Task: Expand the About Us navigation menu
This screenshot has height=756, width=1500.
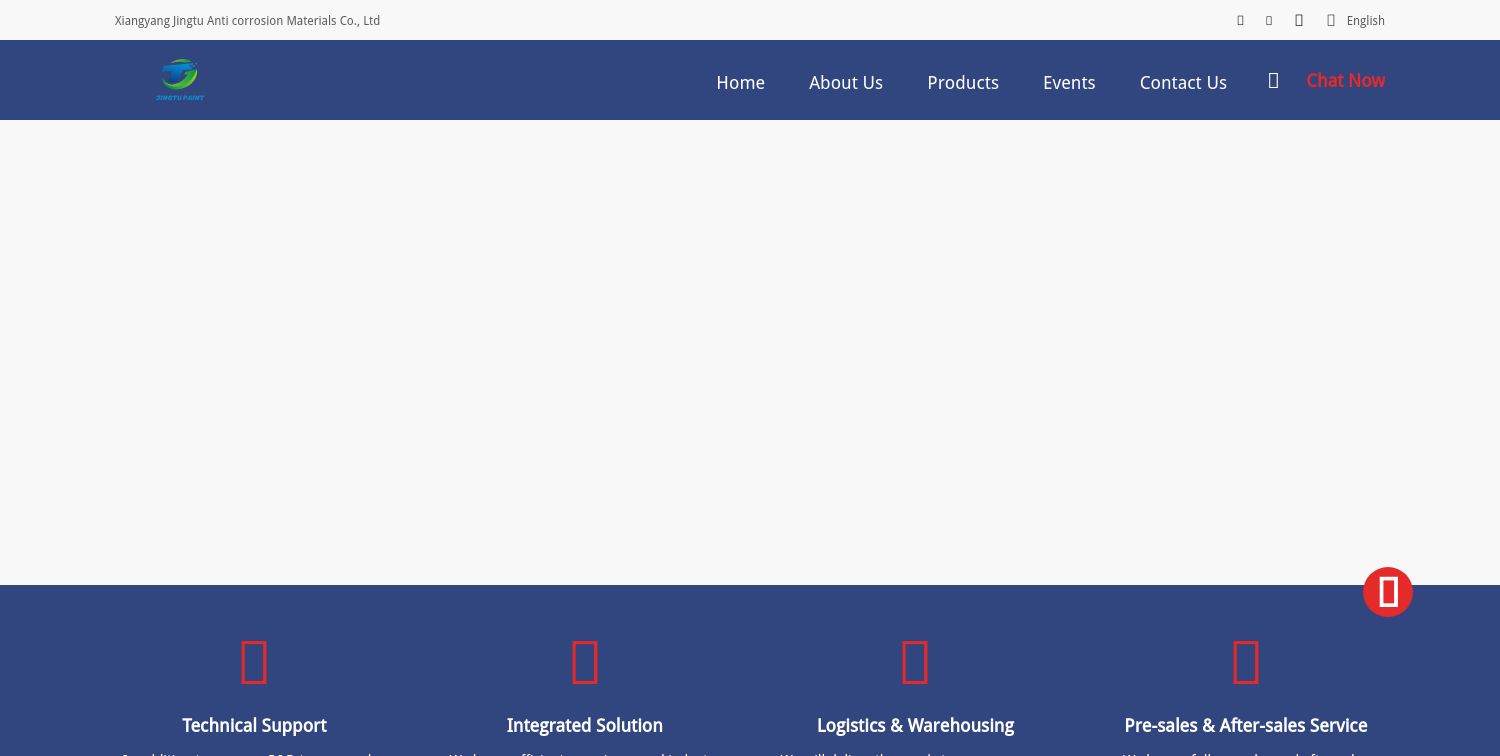Action: (x=845, y=83)
